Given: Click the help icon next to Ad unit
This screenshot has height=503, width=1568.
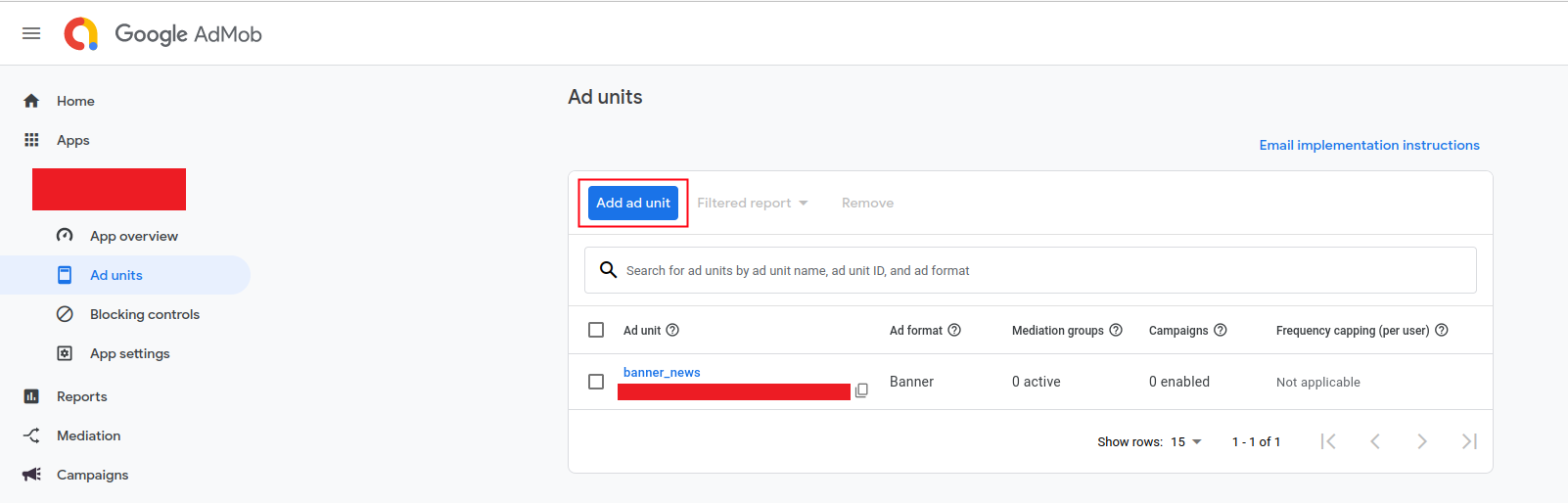Looking at the screenshot, I should click(x=672, y=331).
